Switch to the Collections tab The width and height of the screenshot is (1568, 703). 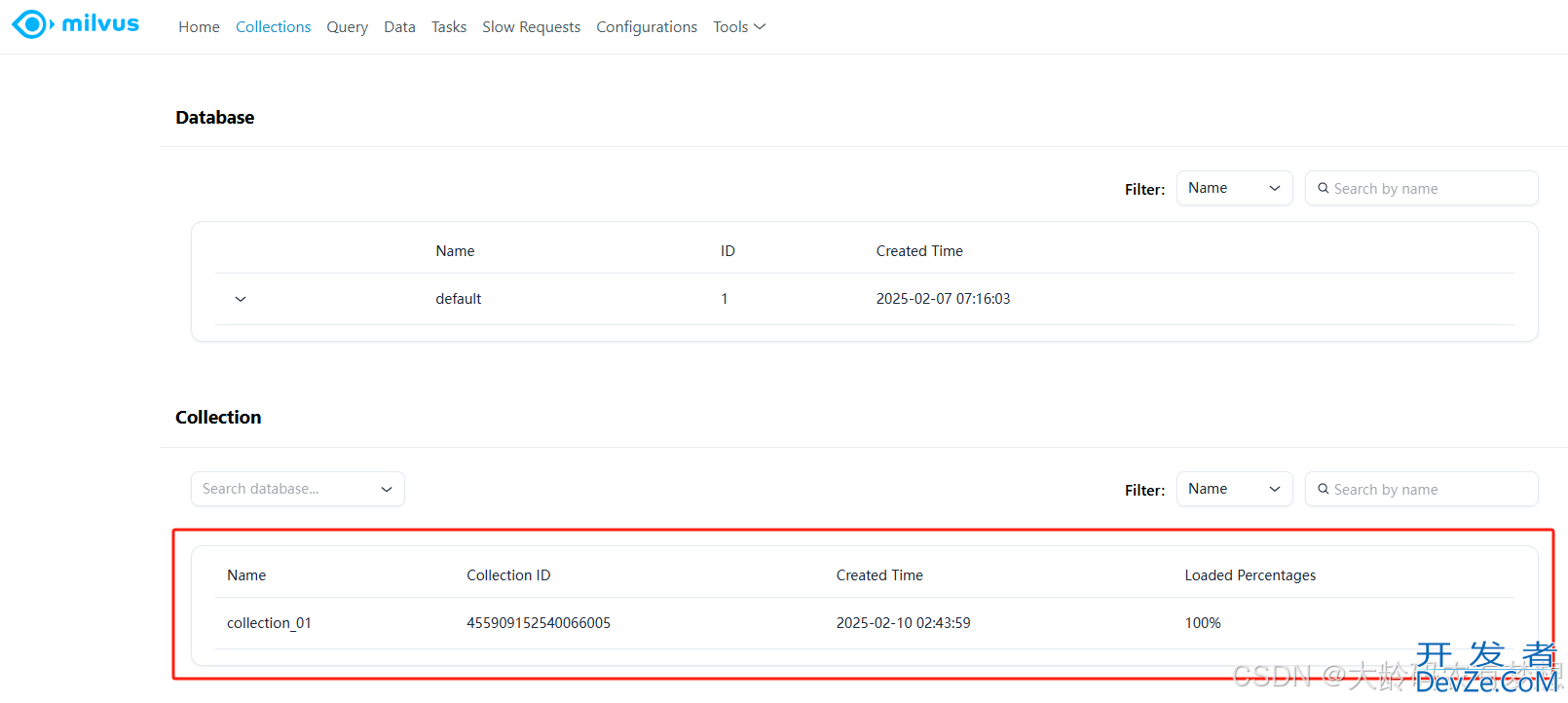pos(273,27)
